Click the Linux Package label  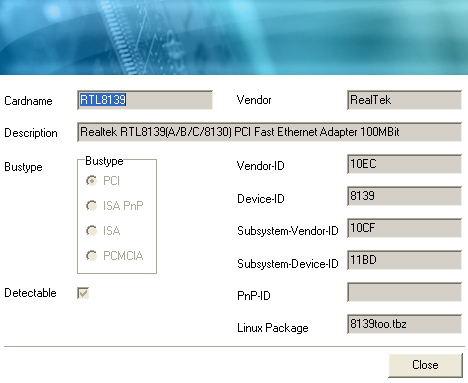(273, 328)
